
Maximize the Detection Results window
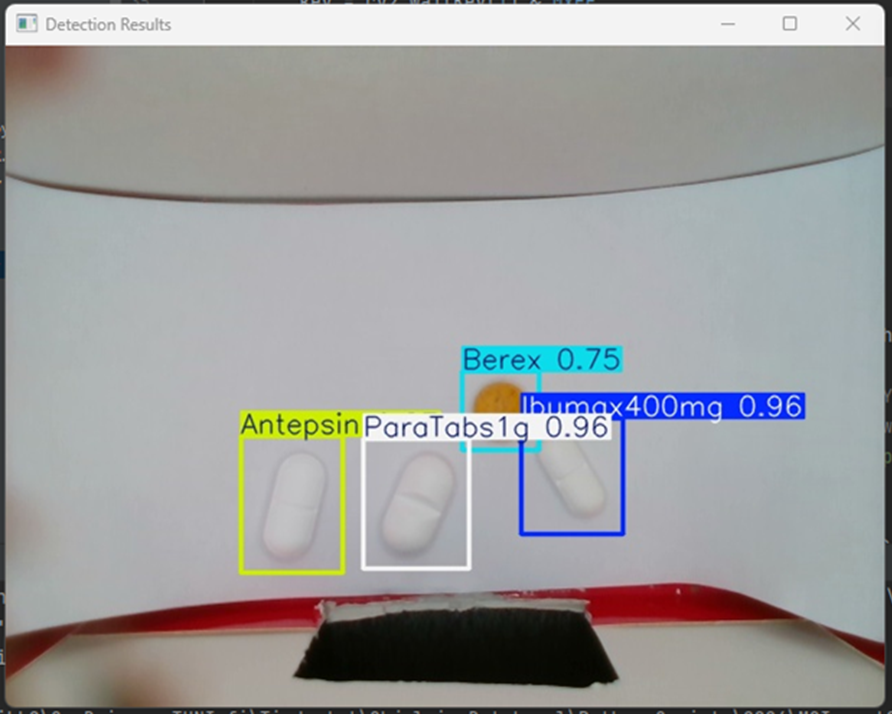click(x=791, y=24)
